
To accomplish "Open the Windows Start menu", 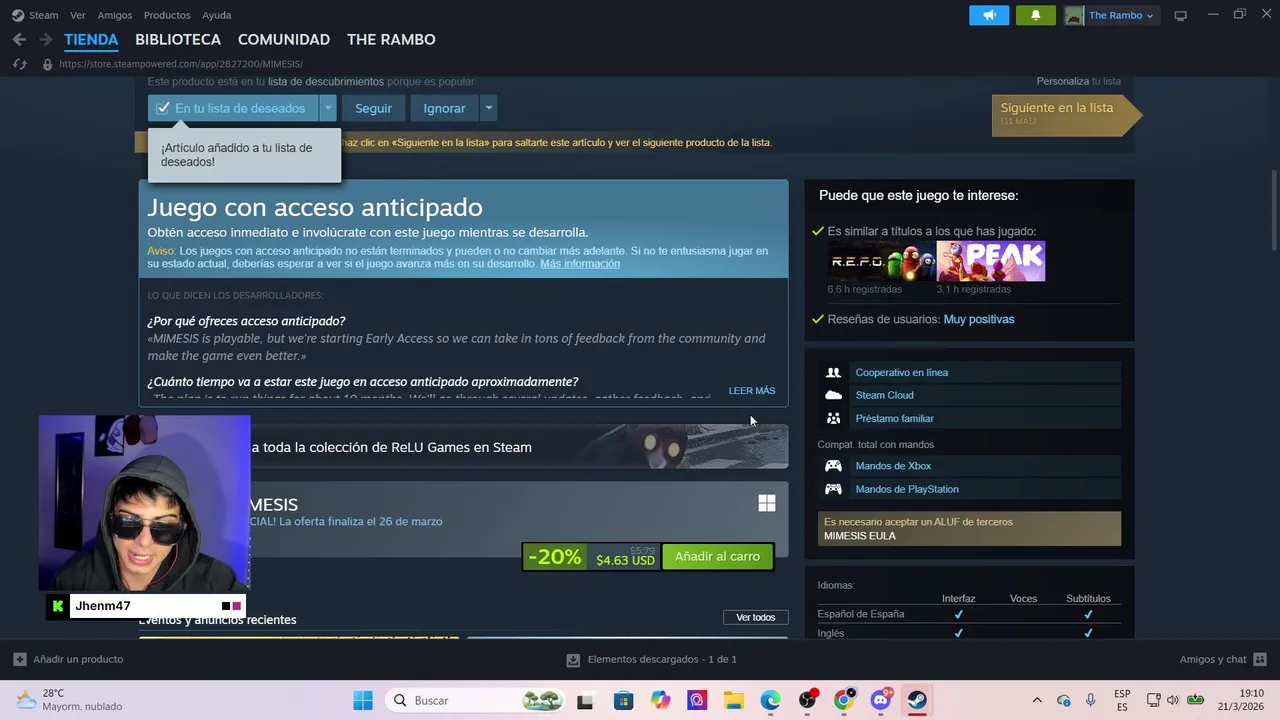I will 363,700.
